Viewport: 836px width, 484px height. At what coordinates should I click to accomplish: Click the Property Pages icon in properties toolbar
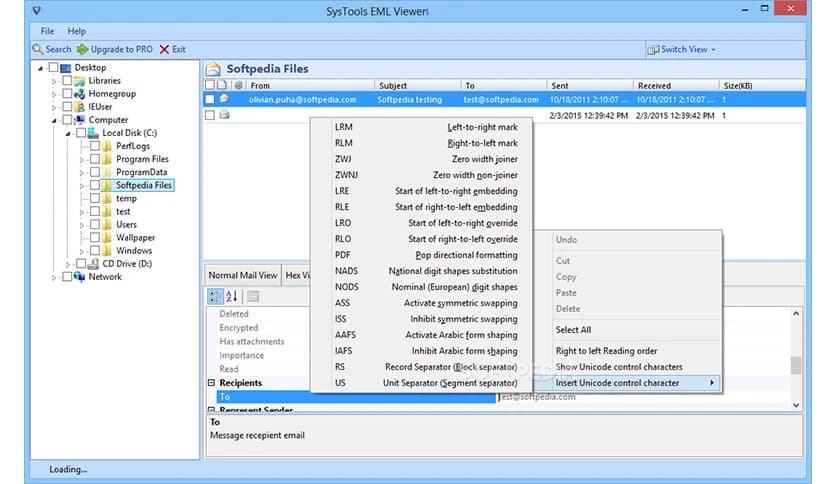tap(253, 296)
